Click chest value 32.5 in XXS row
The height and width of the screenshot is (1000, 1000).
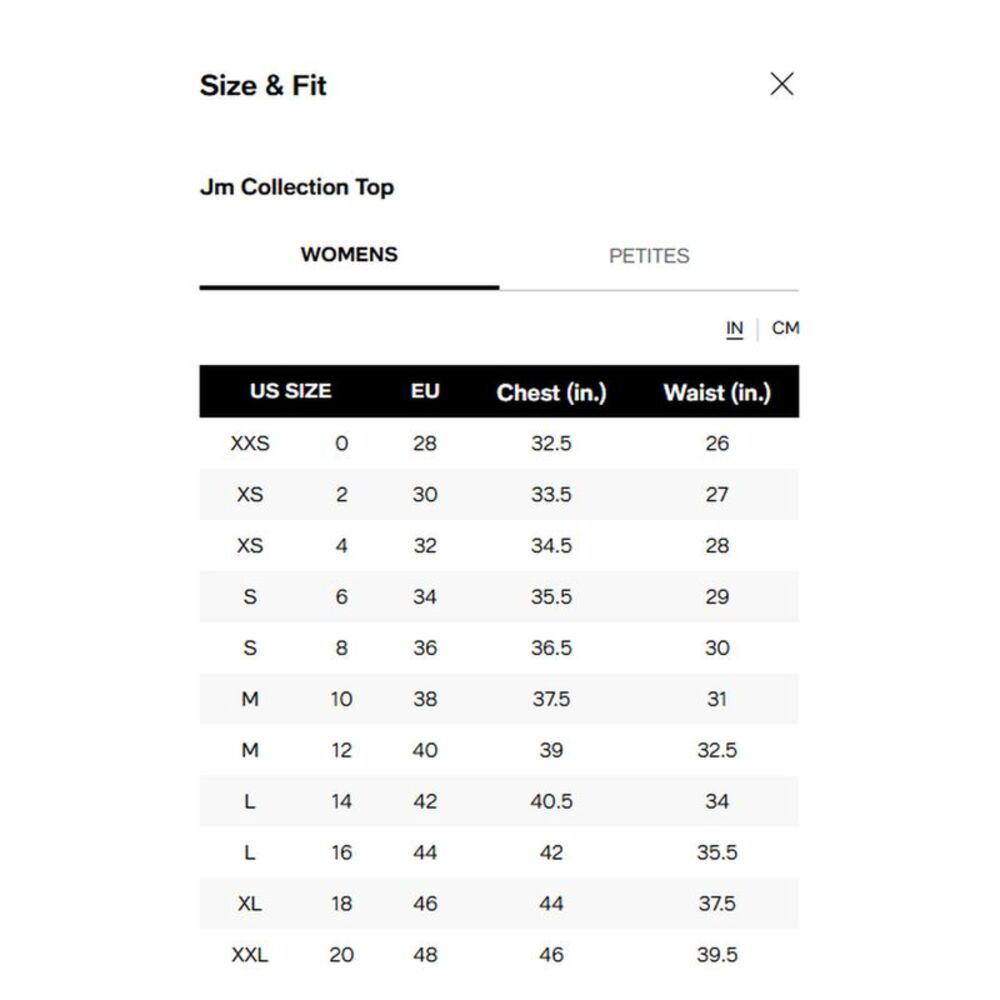coord(551,443)
